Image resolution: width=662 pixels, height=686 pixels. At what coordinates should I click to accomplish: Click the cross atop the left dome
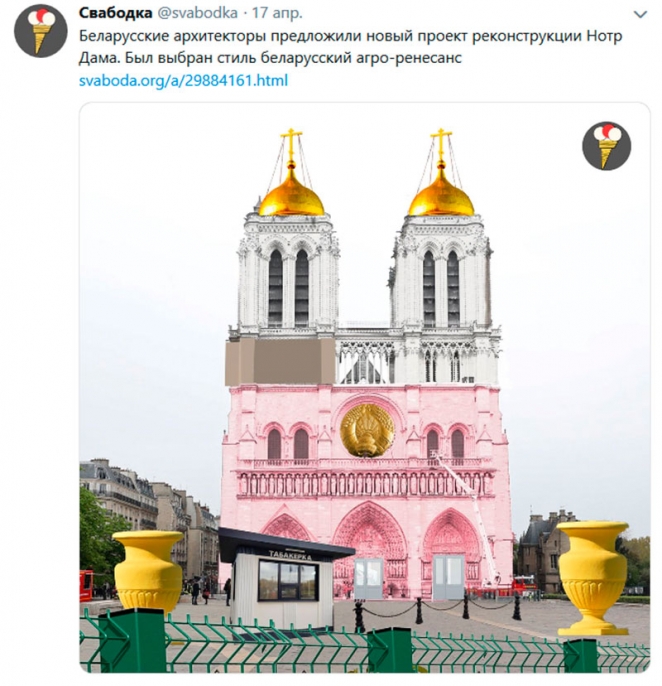[x=291, y=143]
